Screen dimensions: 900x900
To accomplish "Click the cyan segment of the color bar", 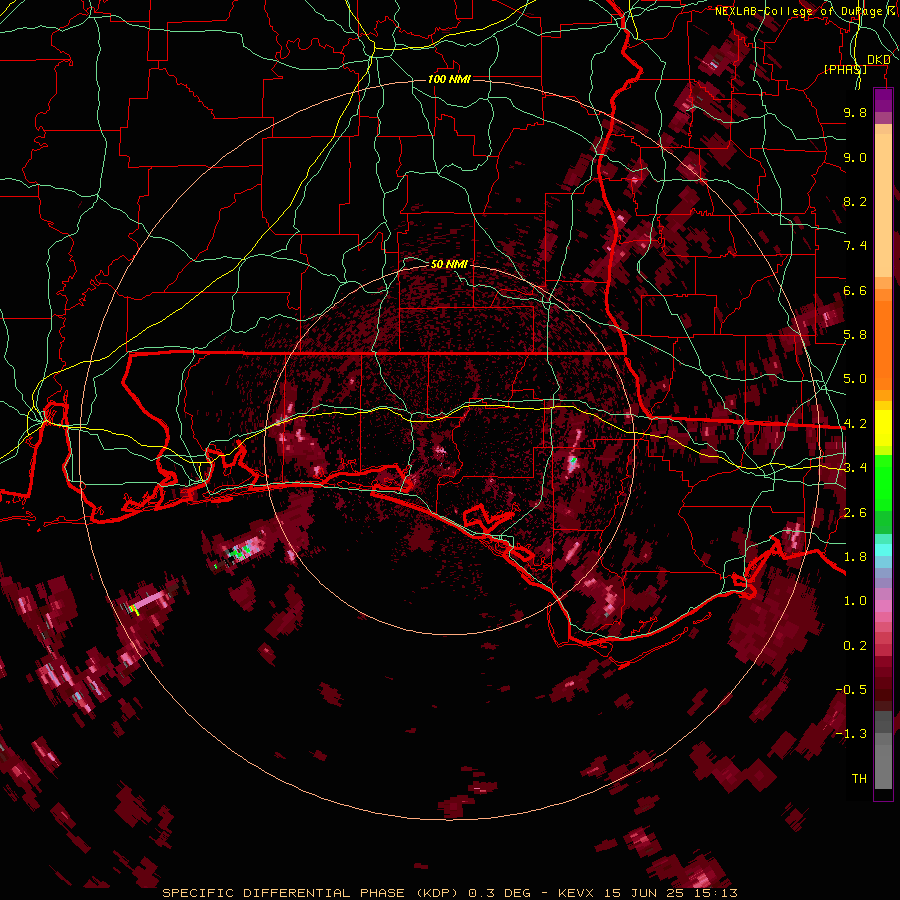I will pos(883,550).
